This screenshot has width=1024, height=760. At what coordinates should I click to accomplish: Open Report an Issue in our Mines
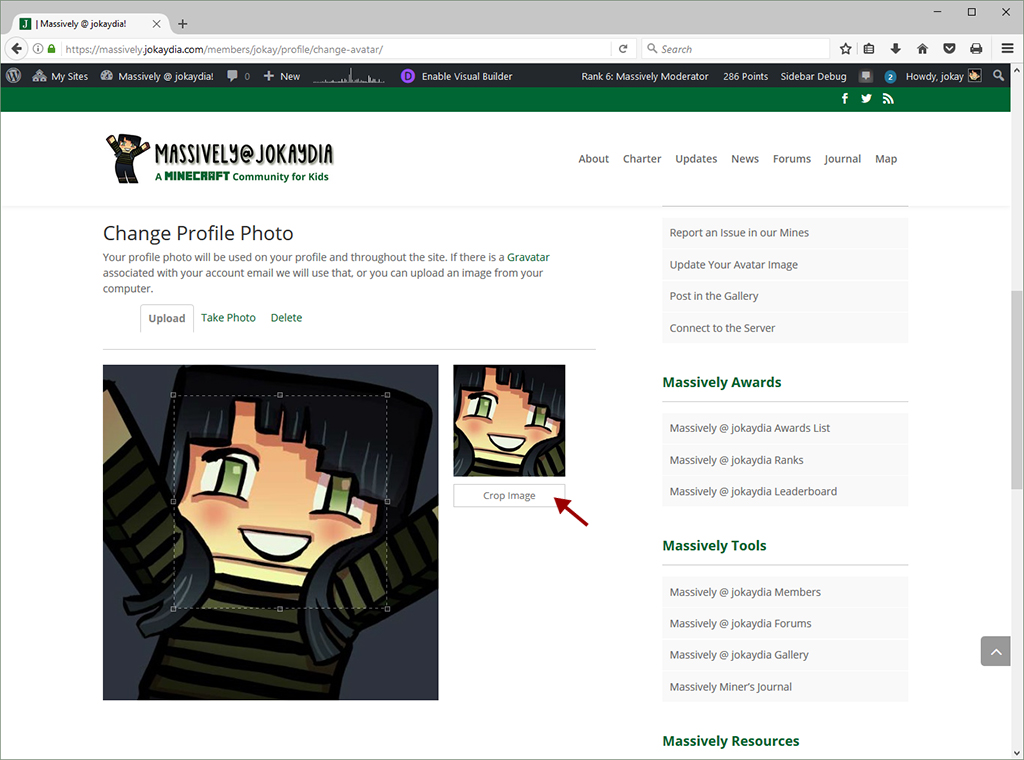pyautogui.click(x=785, y=232)
